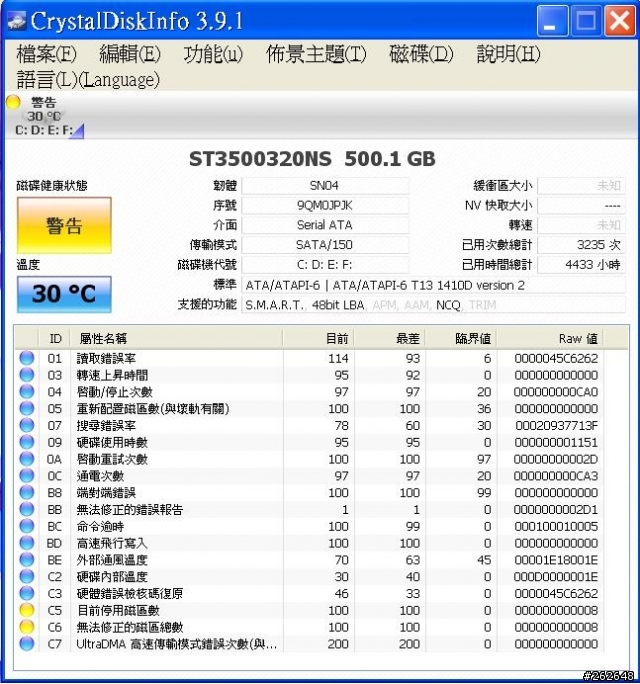The height and width of the screenshot is (684, 640).
Task: Click blue status dot for 07 搜尋錯誤率
Action: pyautogui.click(x=27, y=425)
